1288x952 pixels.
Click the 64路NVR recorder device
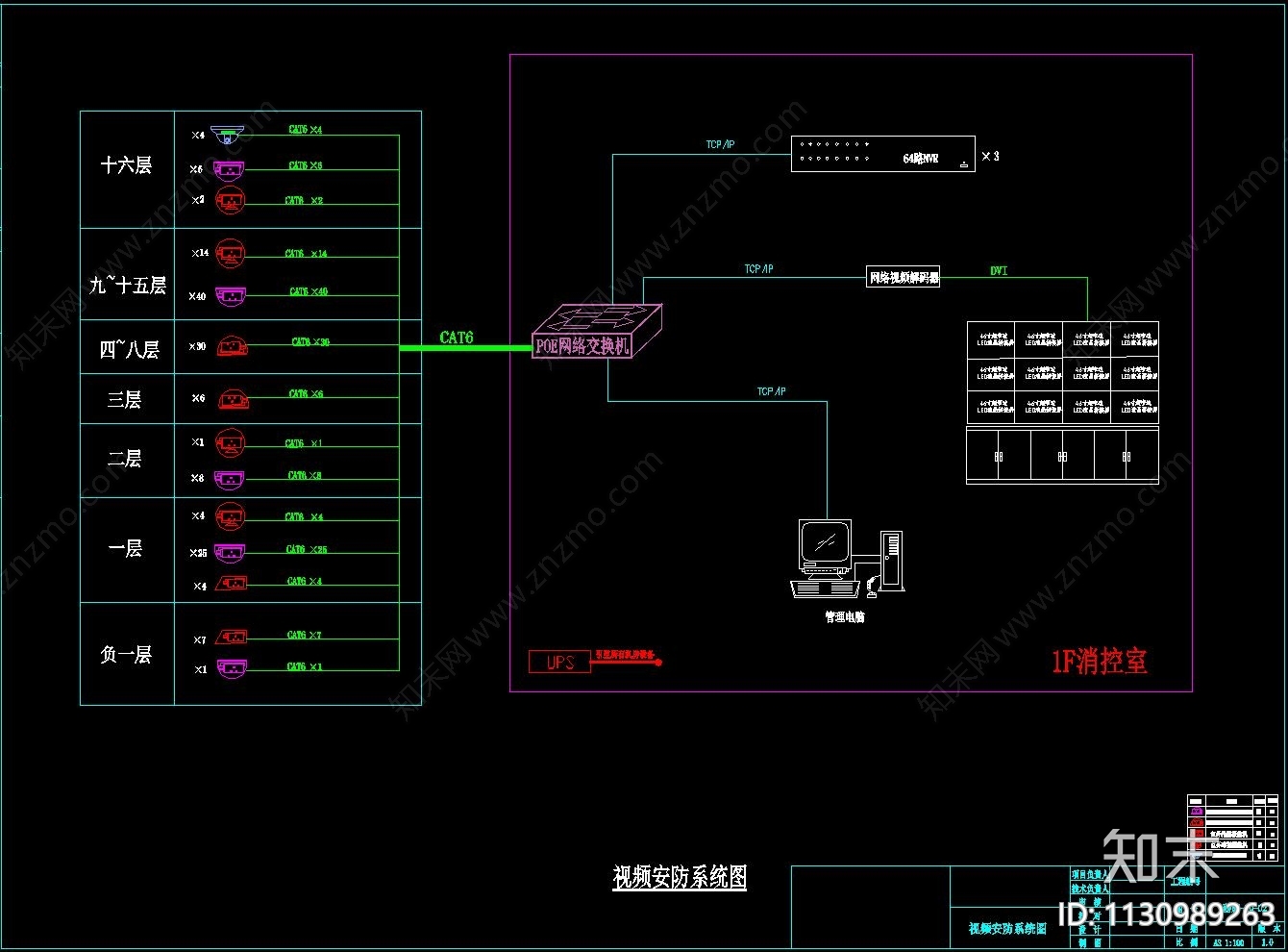pyautogui.click(x=883, y=154)
